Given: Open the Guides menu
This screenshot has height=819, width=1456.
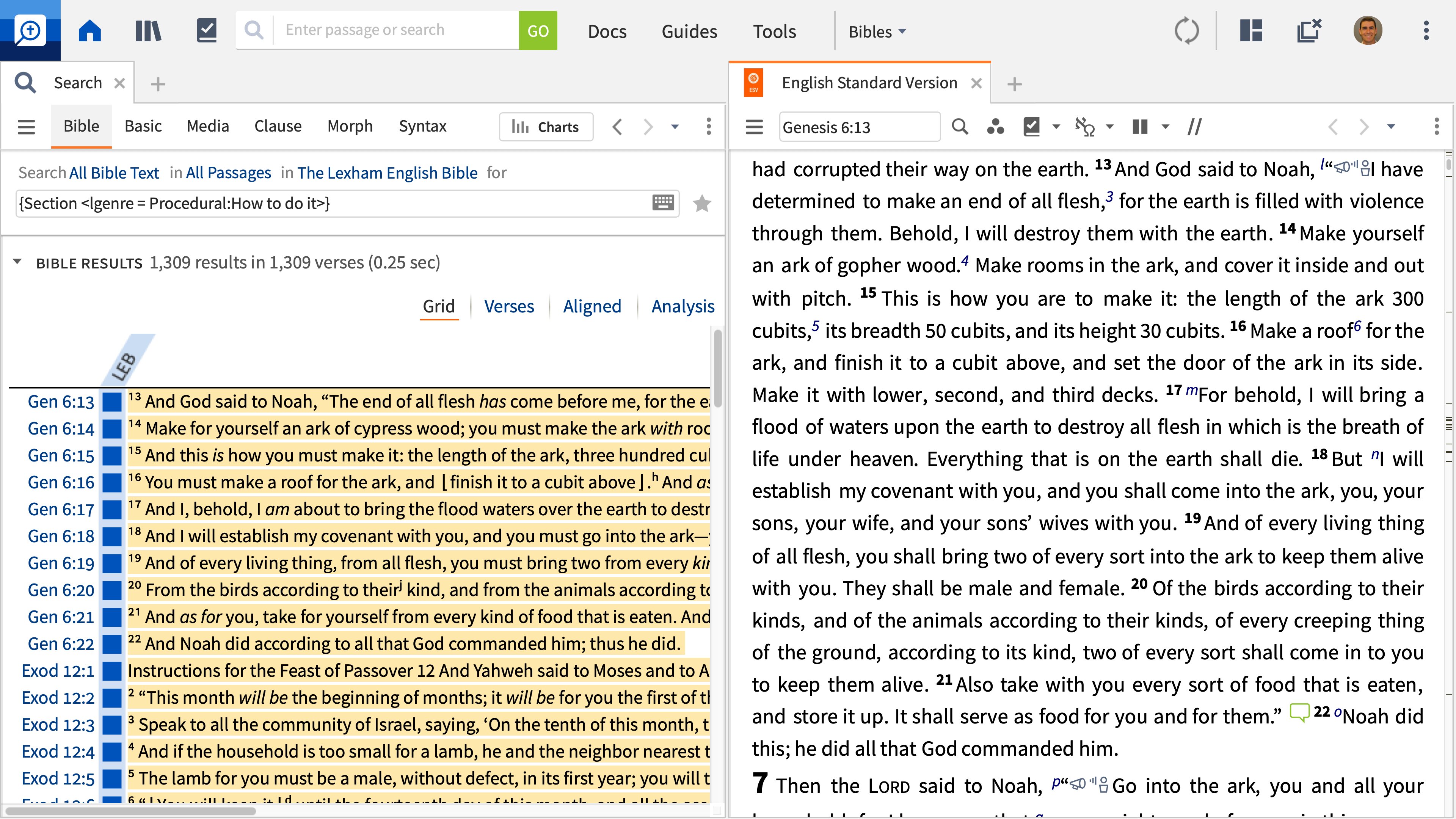Looking at the screenshot, I should tap(690, 31).
